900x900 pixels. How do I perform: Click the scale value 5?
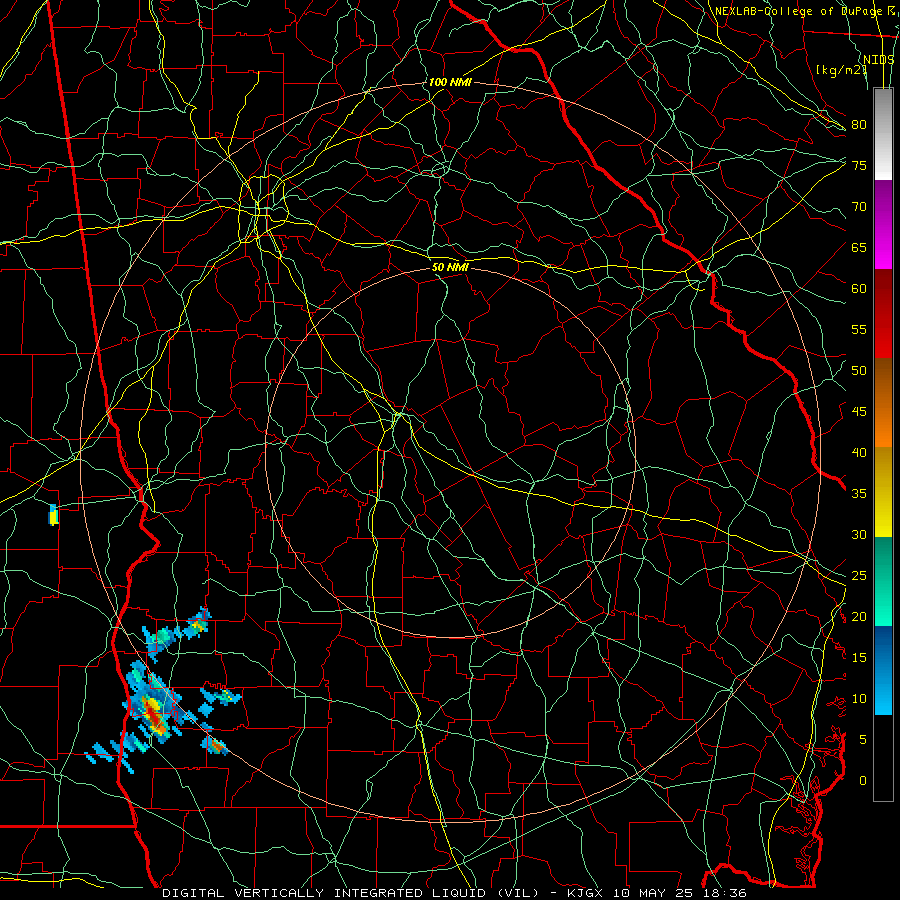tap(863, 740)
